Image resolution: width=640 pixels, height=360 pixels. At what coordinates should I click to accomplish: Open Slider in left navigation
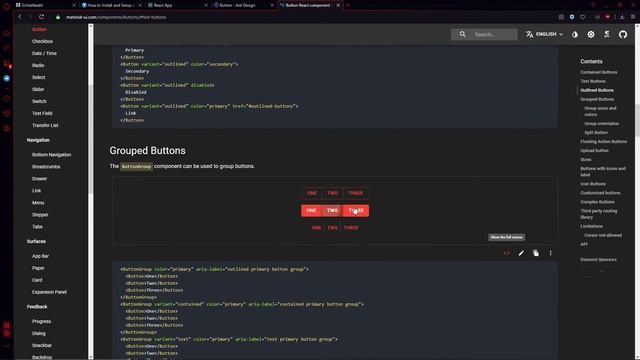38,89
